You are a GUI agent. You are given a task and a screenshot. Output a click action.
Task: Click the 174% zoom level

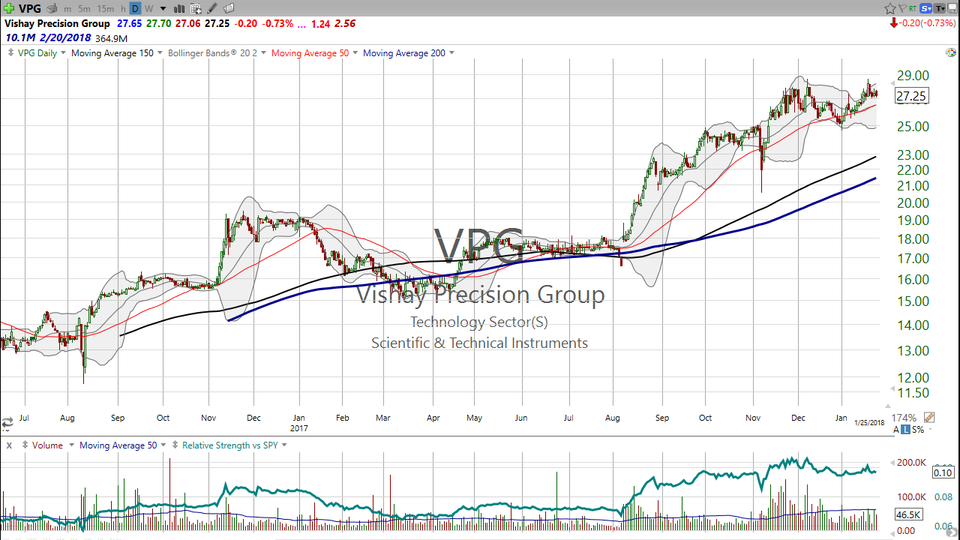(904, 418)
